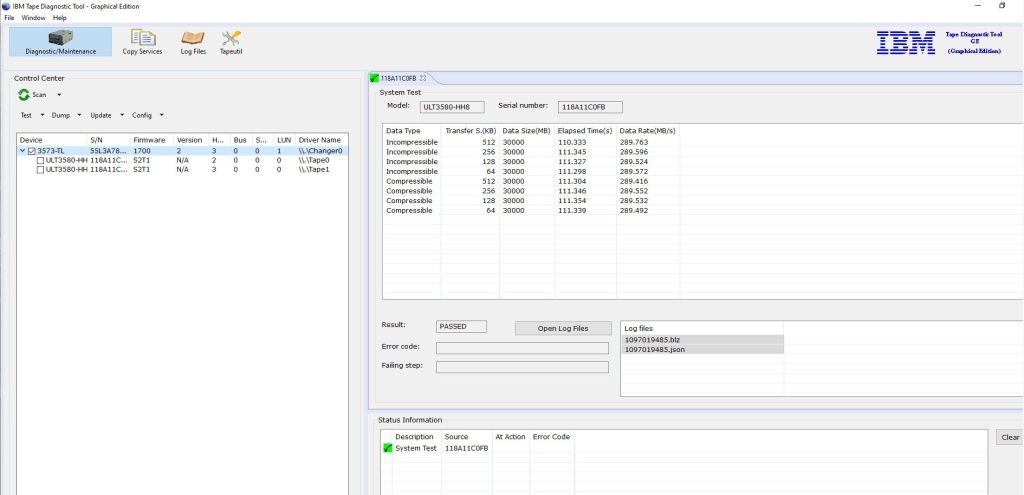This screenshot has height=495, width=1024.
Task: Select log file 1097019485.blz
Action: [x=703, y=340]
